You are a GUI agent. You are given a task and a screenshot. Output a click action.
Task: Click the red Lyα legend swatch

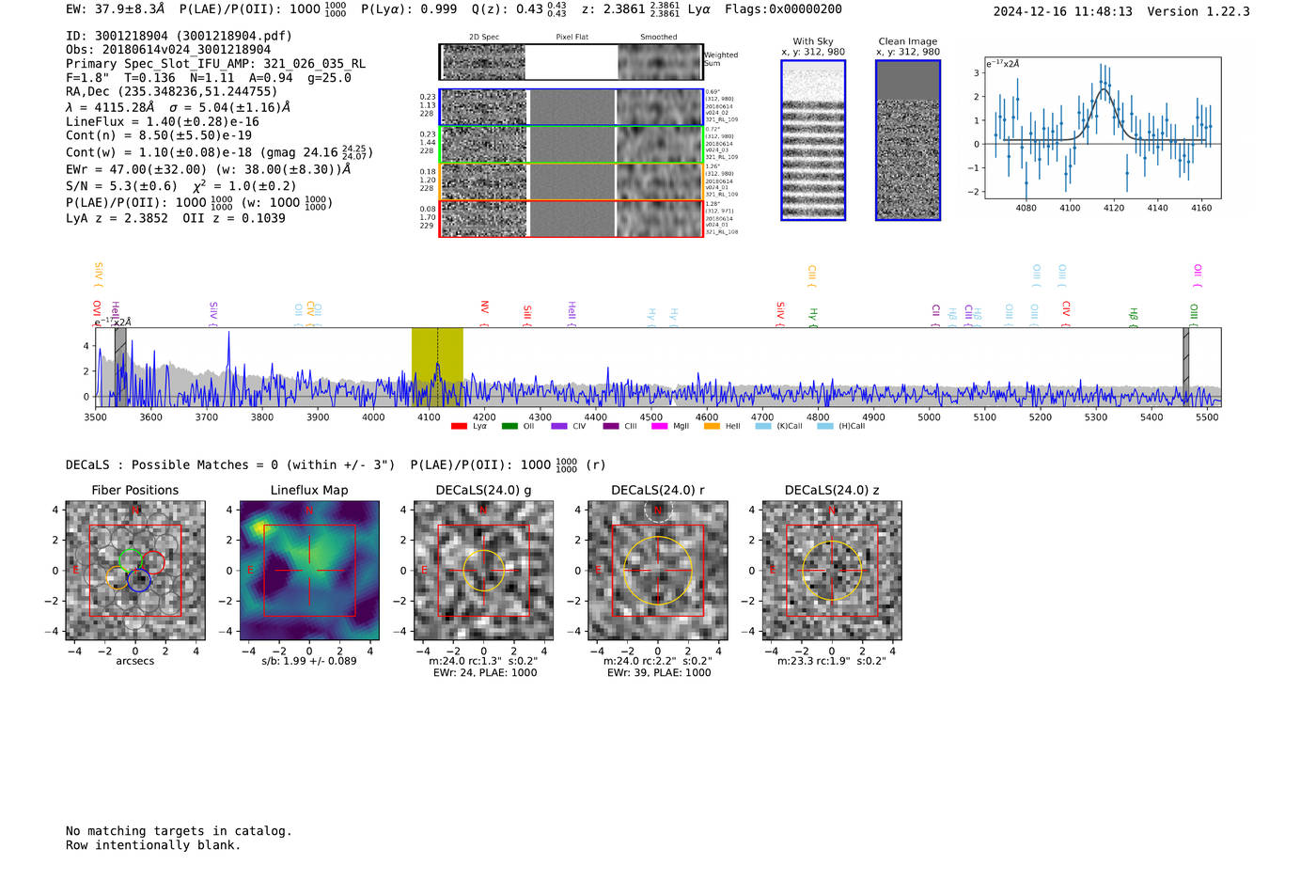pyautogui.click(x=459, y=426)
